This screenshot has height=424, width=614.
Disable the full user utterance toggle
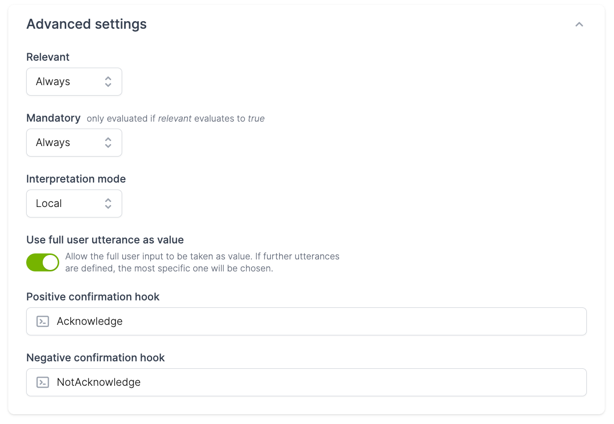pyautogui.click(x=43, y=262)
